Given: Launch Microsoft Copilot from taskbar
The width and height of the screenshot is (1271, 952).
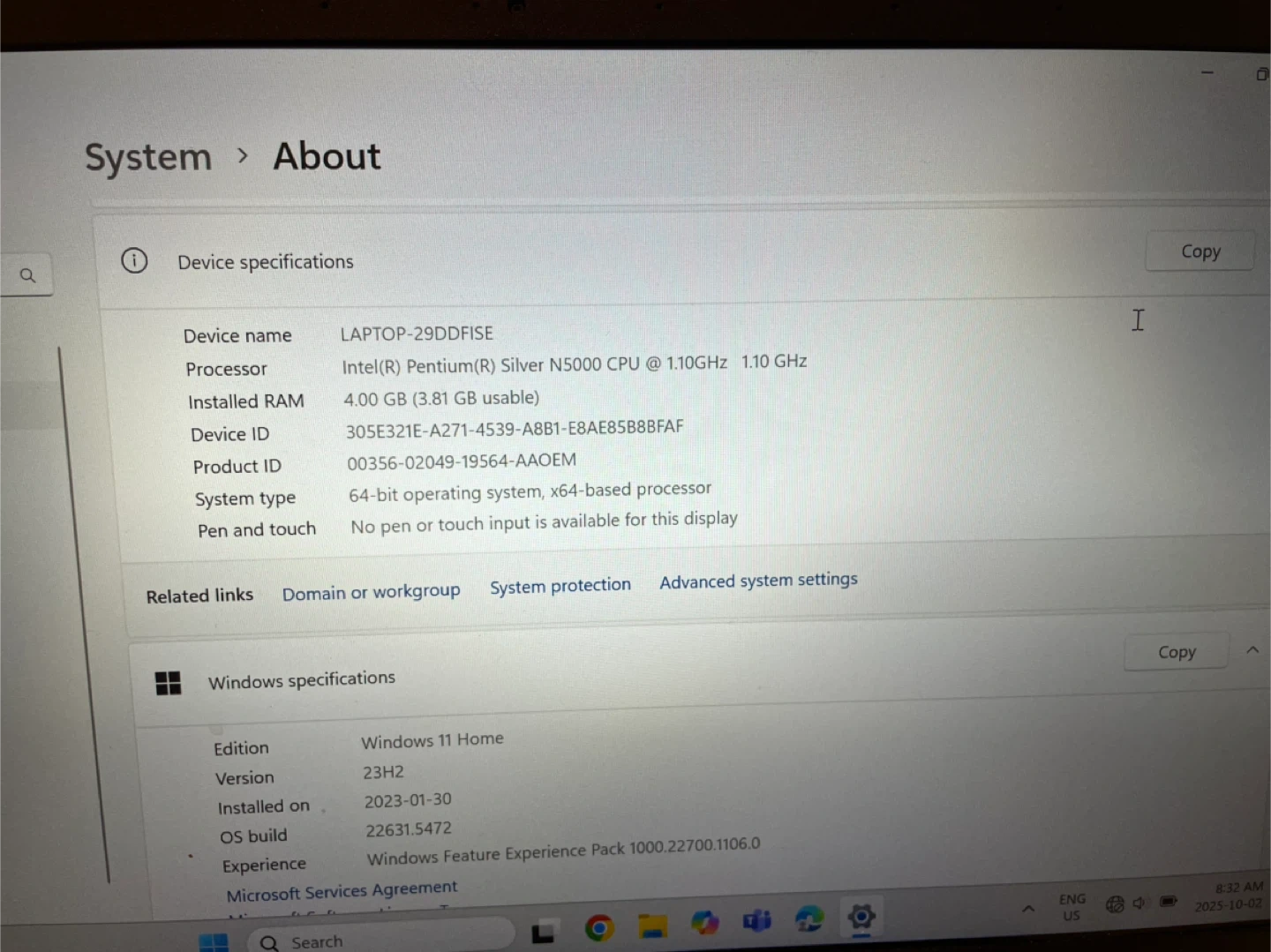Looking at the screenshot, I should tap(704, 924).
